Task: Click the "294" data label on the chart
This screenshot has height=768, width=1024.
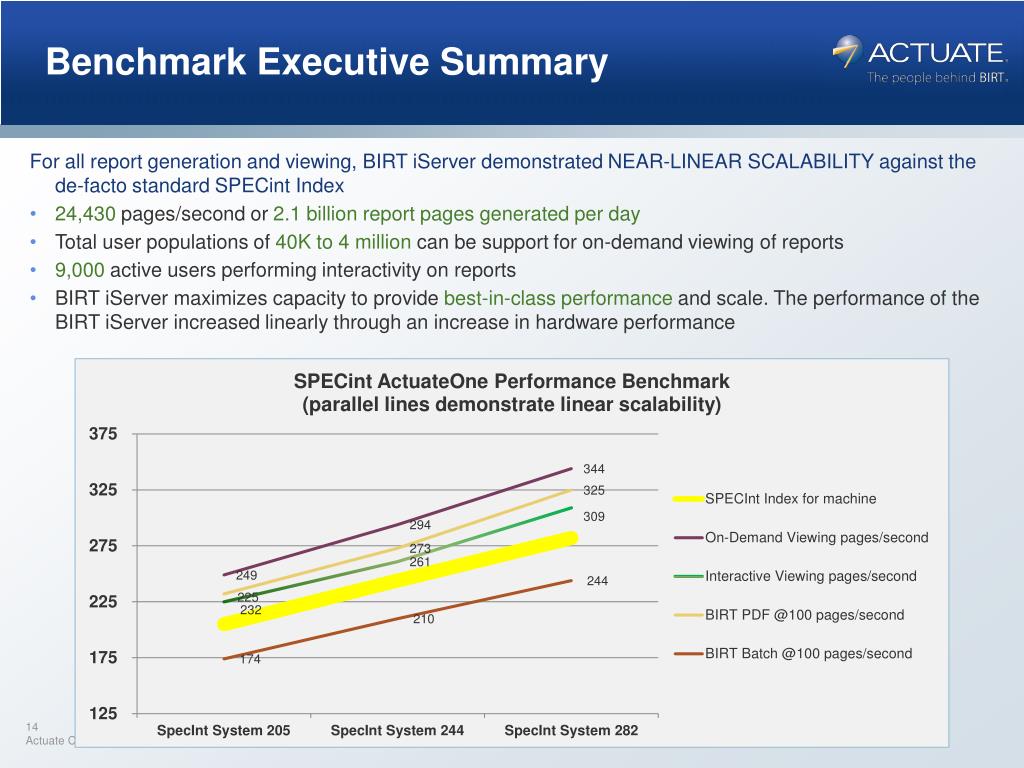Action: coord(420,525)
